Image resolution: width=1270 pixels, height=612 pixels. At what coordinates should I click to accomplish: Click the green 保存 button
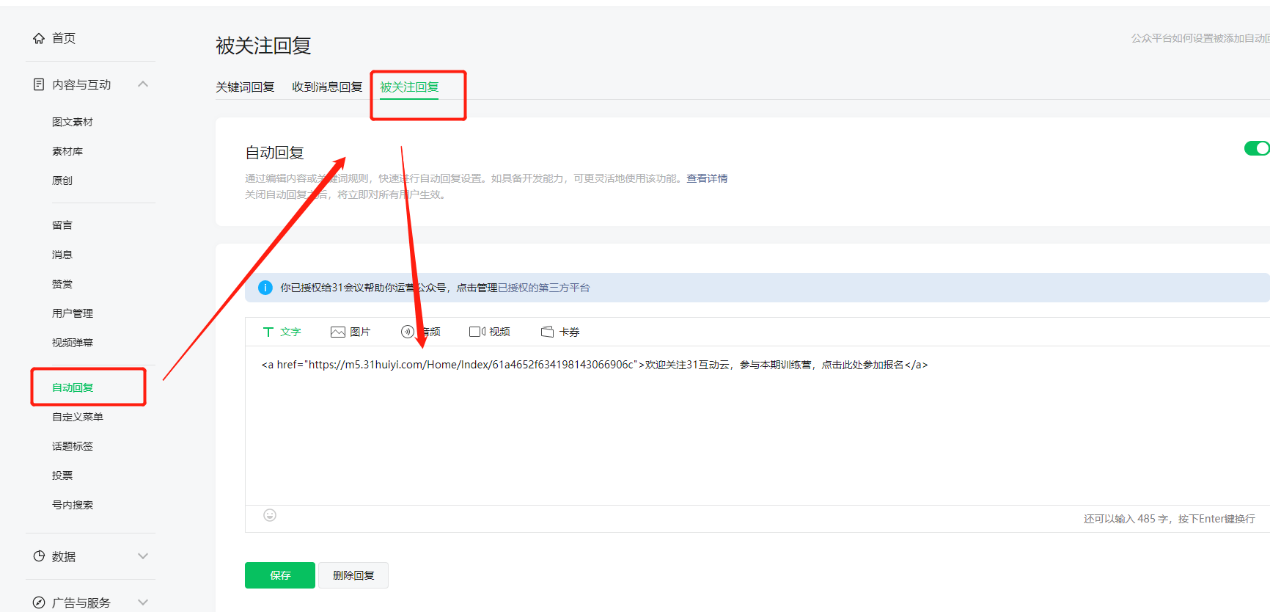tap(280, 575)
